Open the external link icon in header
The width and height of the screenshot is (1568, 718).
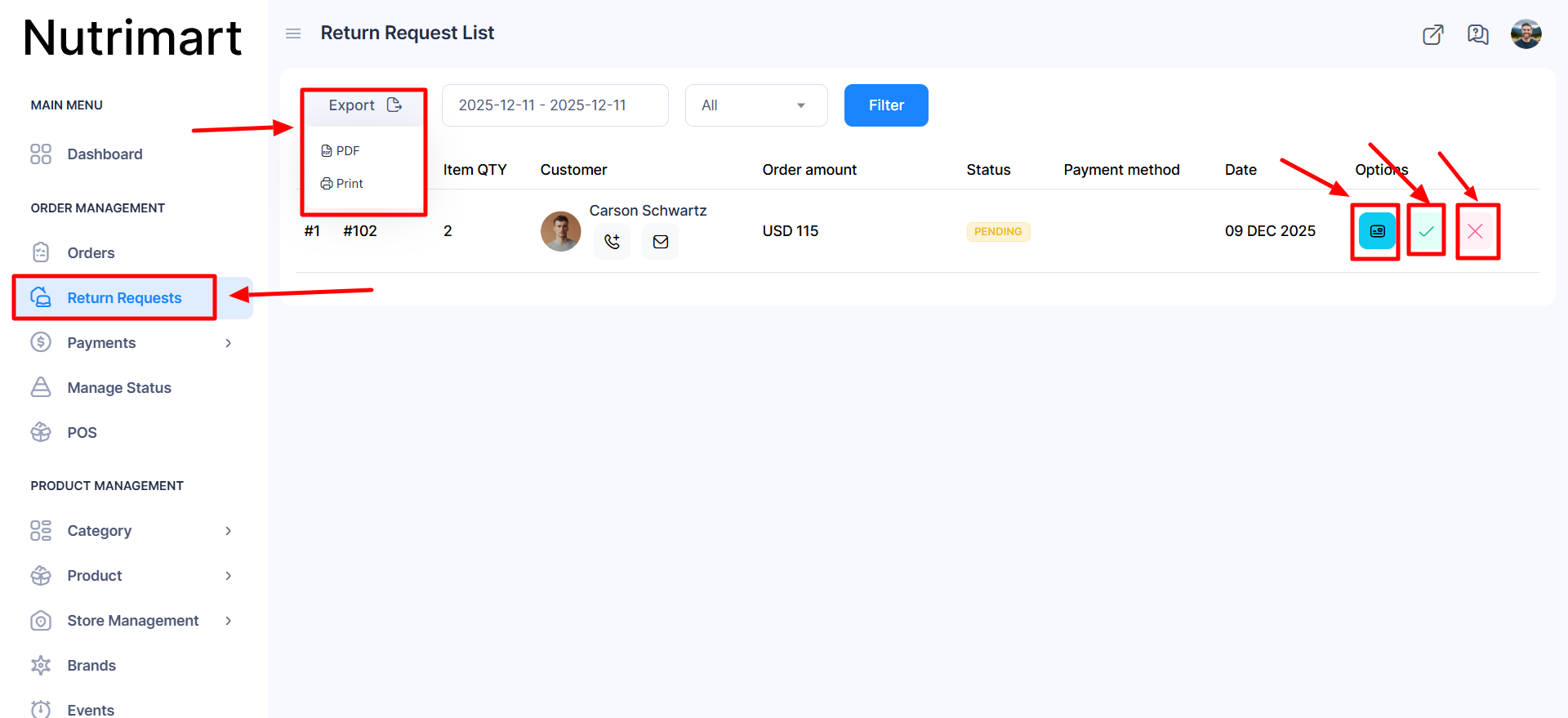click(1432, 34)
